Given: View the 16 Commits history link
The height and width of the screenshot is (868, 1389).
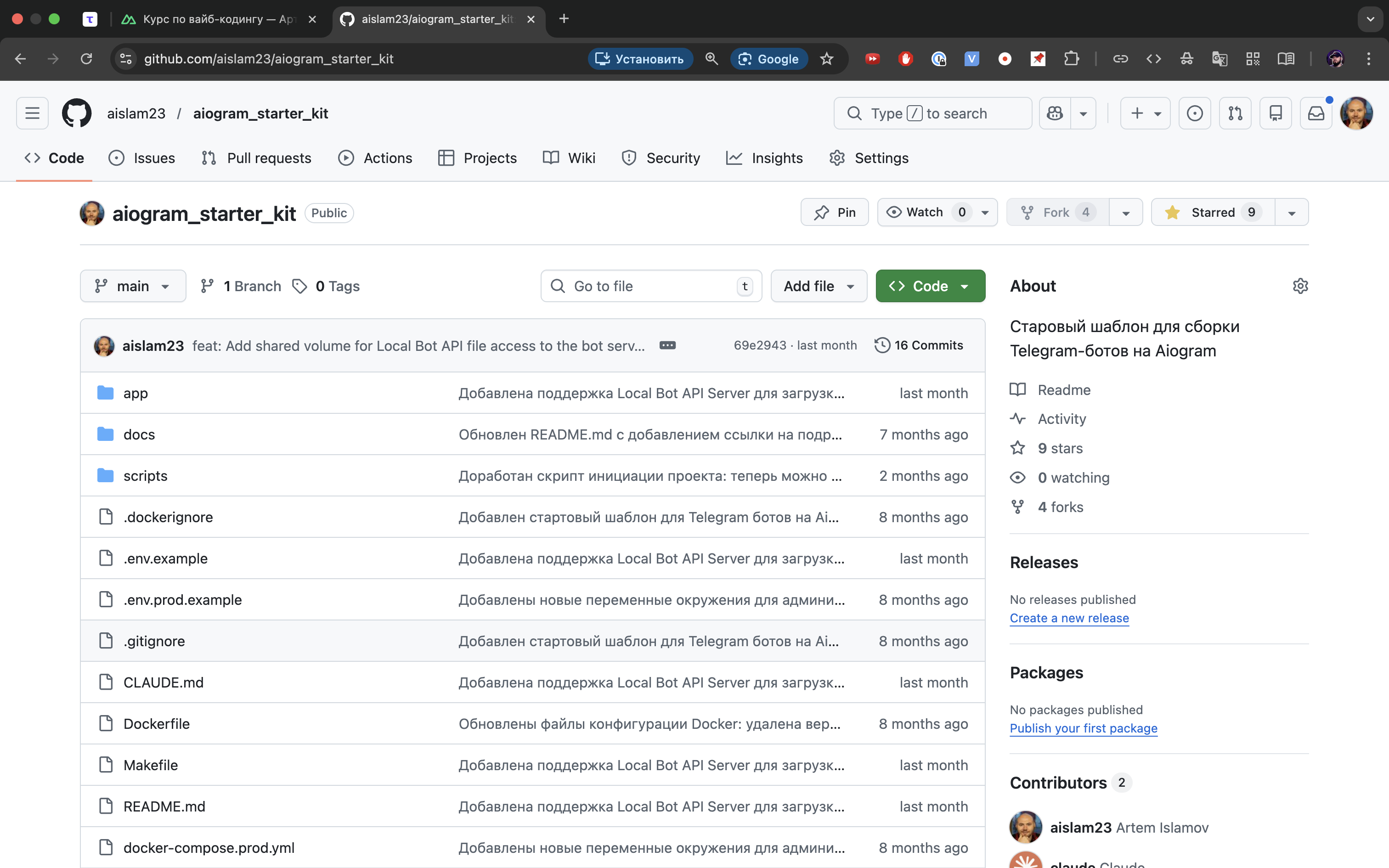Looking at the screenshot, I should 919,345.
